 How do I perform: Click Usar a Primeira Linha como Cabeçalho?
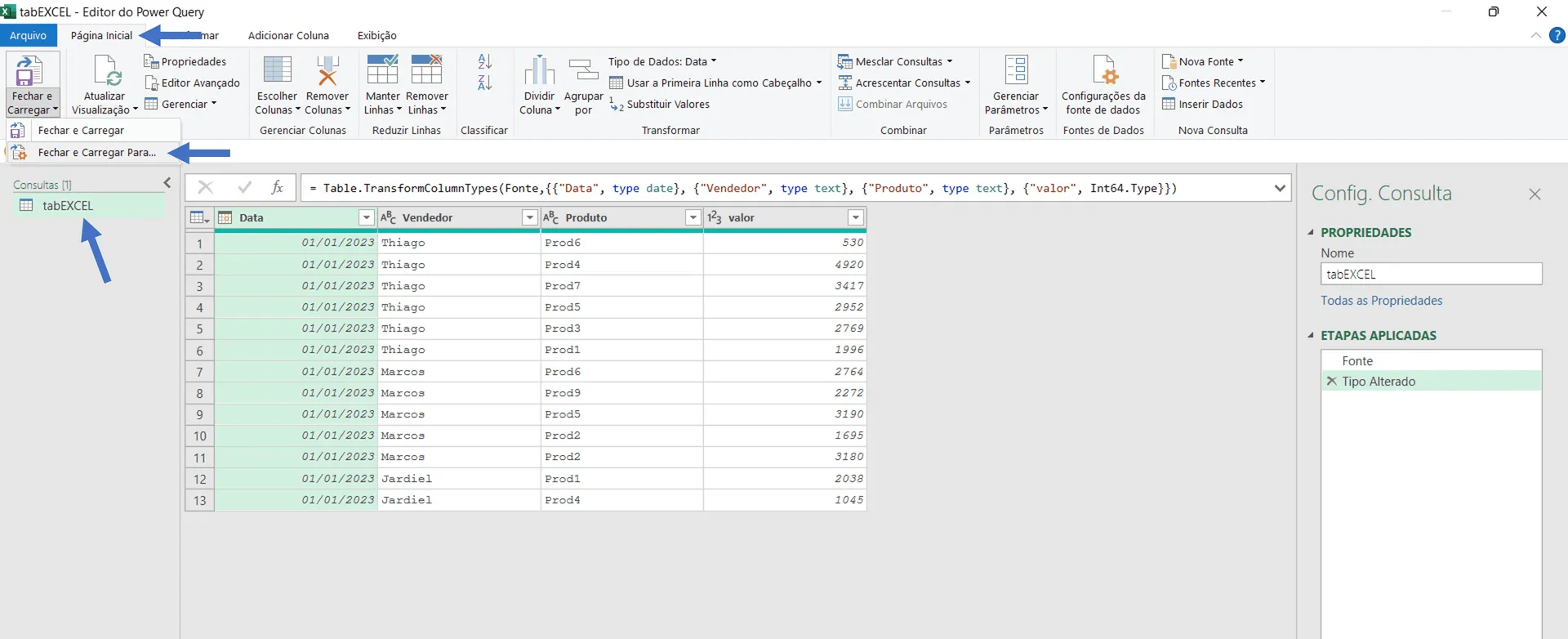715,83
